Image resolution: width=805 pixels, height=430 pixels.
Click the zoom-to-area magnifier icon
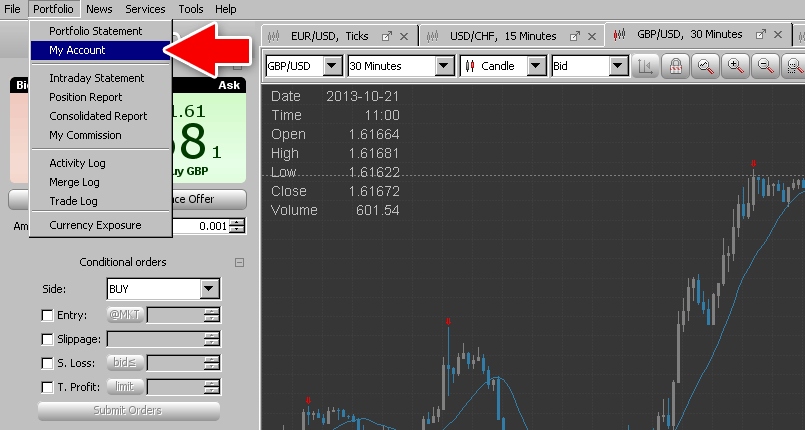(794, 66)
